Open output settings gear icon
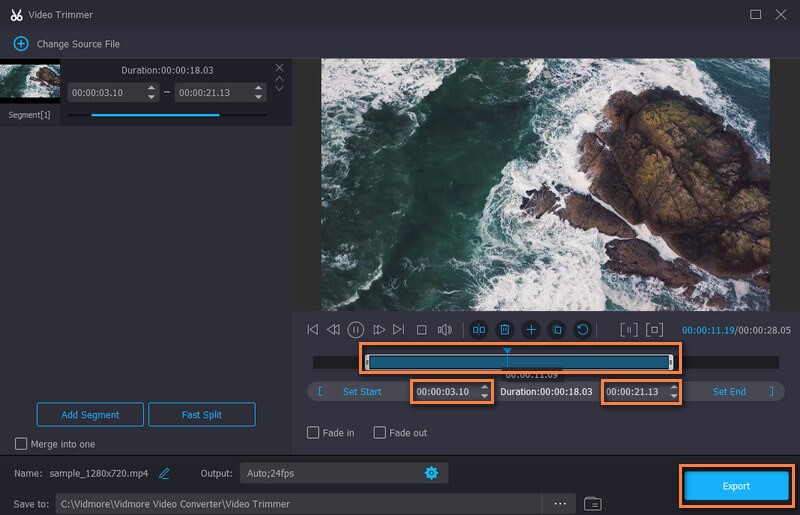800x515 pixels. point(431,473)
